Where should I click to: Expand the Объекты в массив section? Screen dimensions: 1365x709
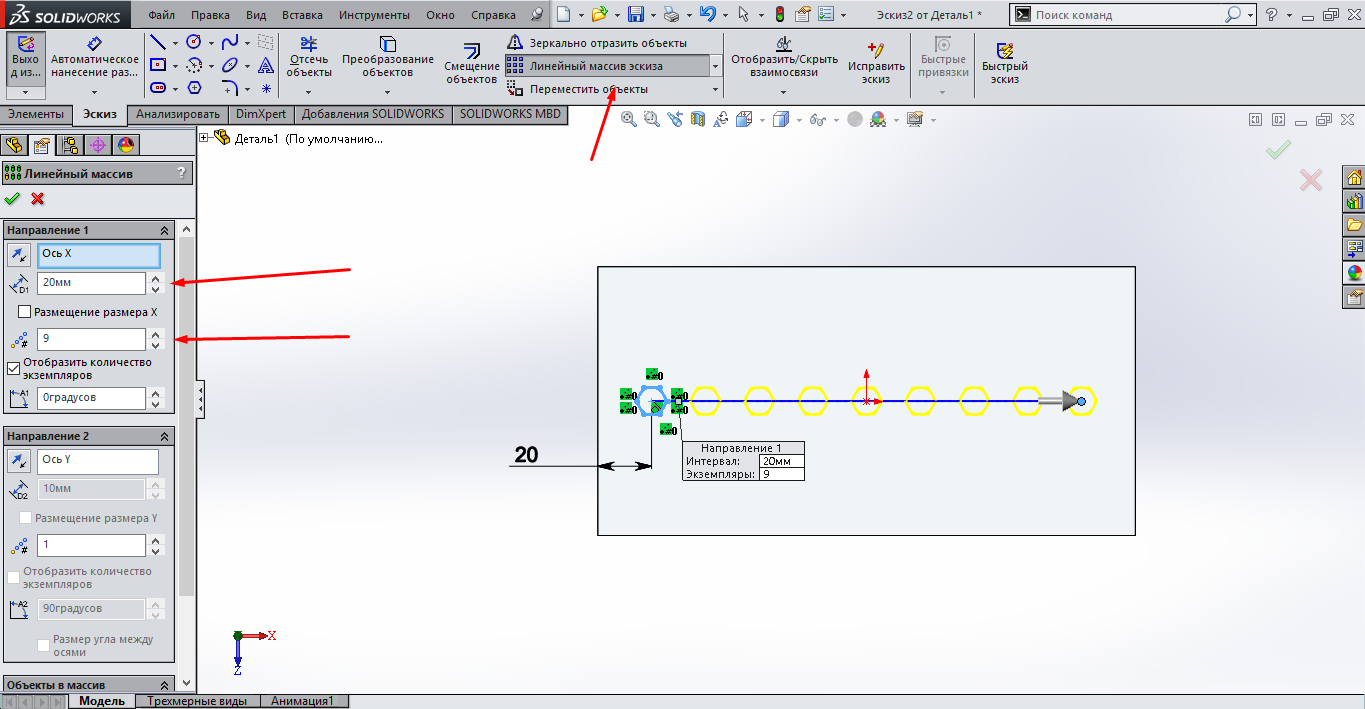point(165,685)
